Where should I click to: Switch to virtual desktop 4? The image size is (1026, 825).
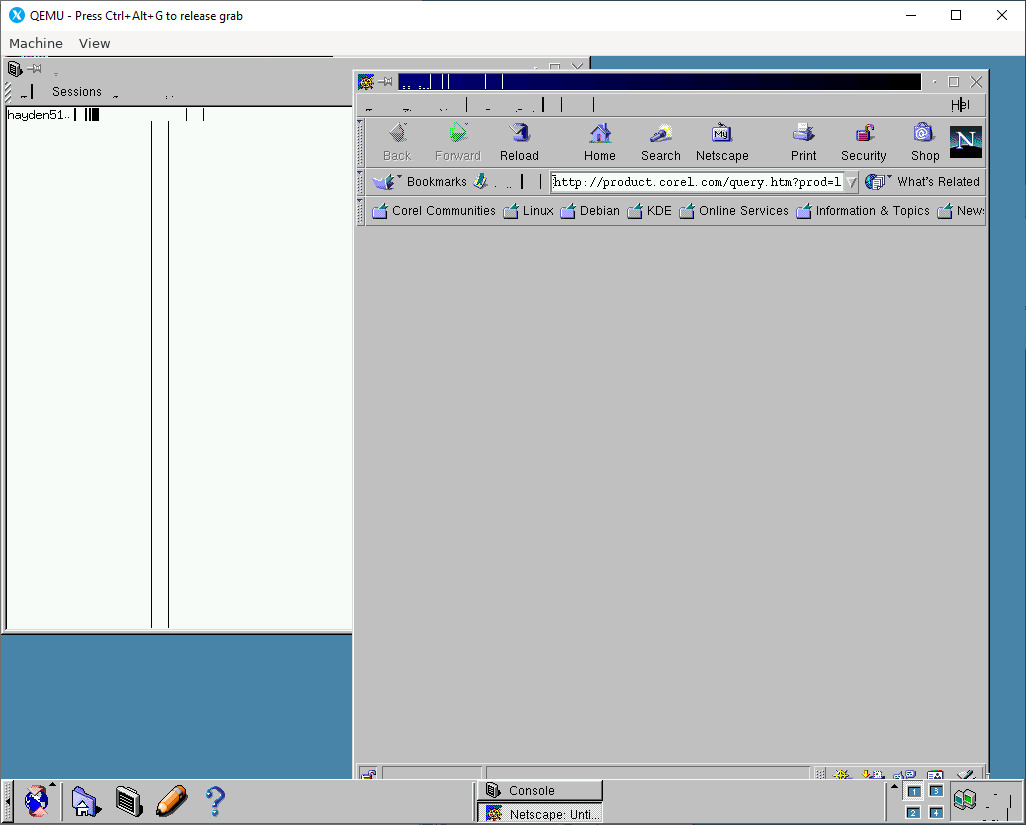click(x=936, y=813)
